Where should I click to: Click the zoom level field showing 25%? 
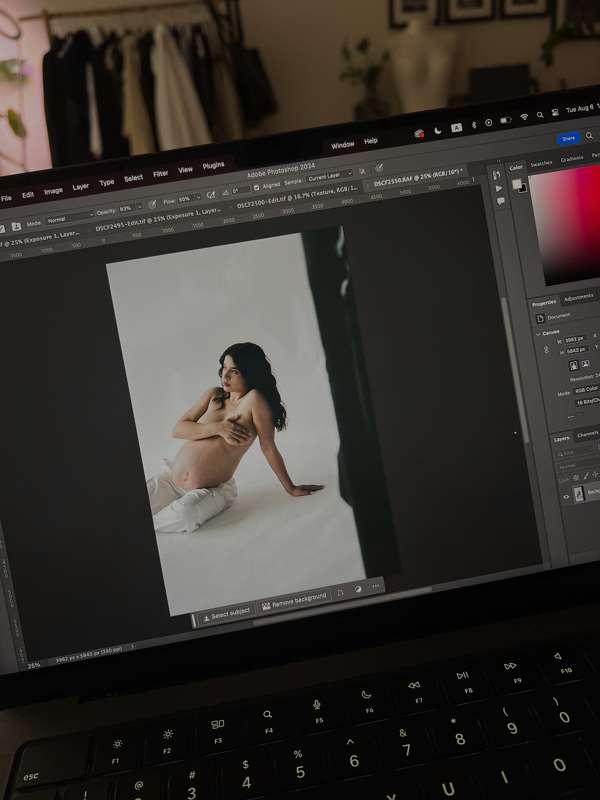33,665
